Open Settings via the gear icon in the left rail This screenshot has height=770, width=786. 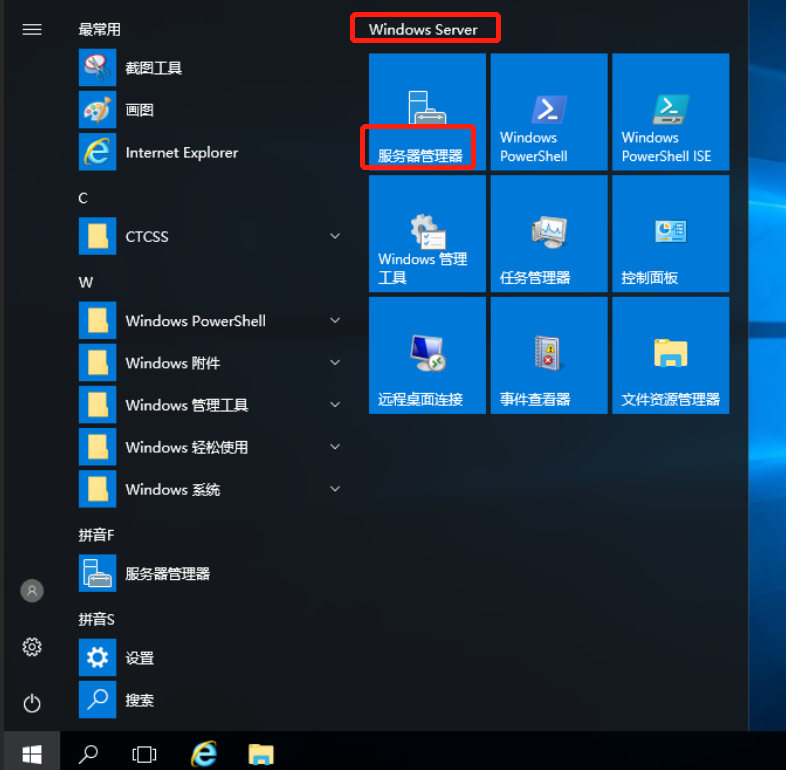(x=32, y=647)
